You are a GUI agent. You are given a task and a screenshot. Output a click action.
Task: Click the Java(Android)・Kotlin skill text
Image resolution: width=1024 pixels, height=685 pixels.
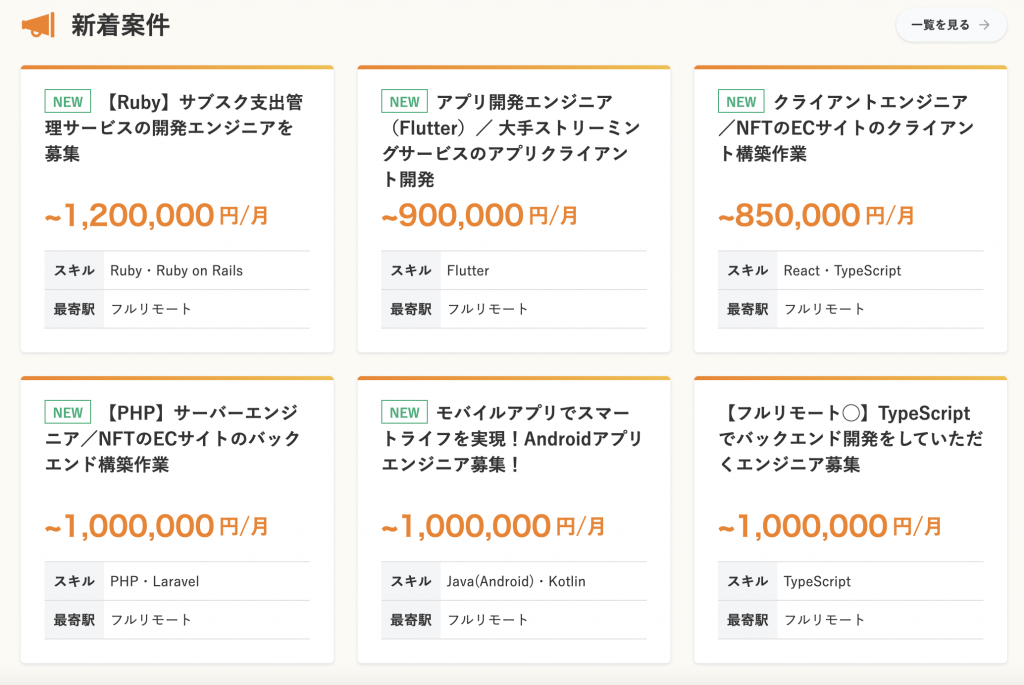516,582
